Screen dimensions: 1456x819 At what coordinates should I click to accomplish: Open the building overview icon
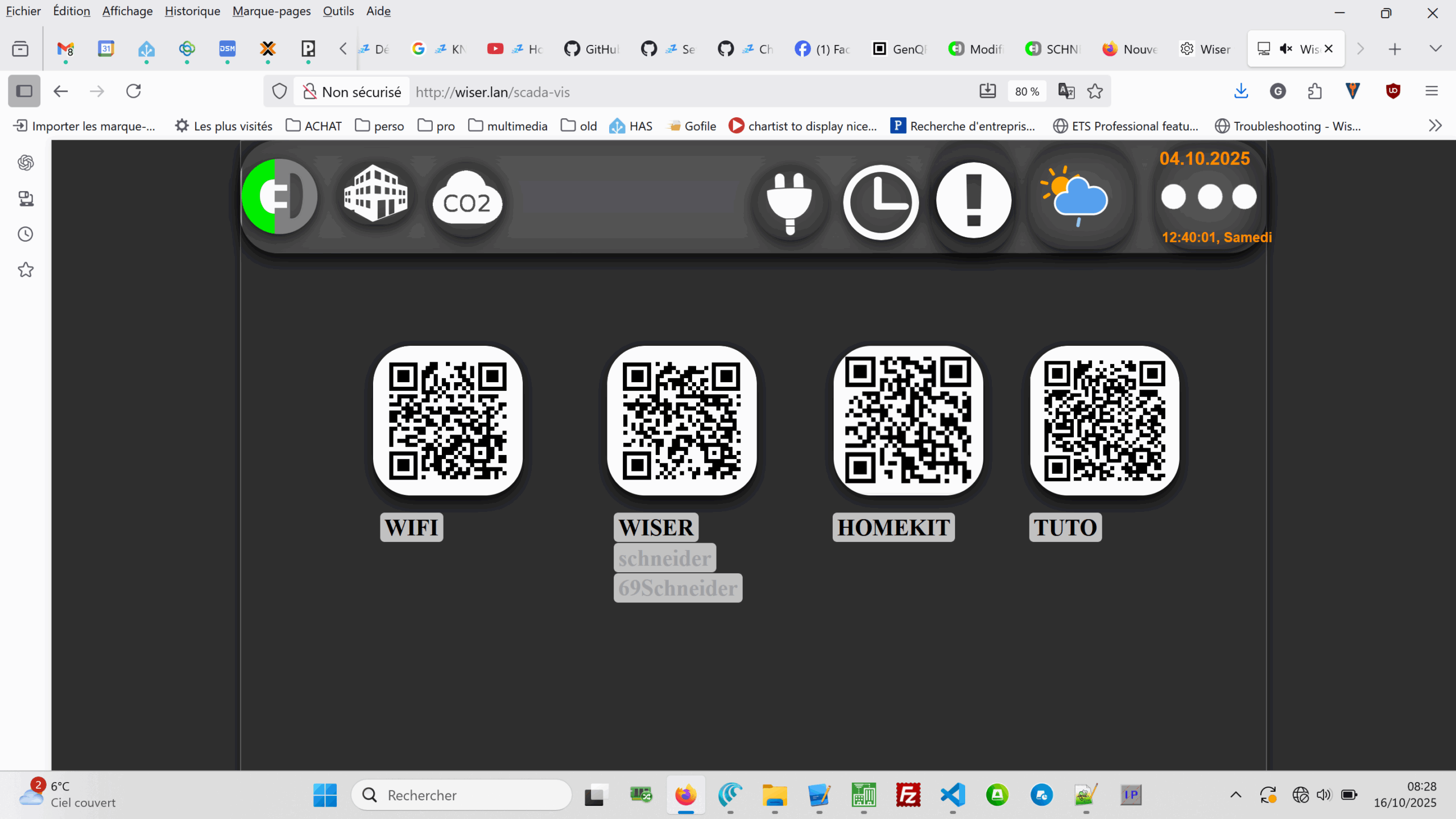pyautogui.click(x=375, y=193)
